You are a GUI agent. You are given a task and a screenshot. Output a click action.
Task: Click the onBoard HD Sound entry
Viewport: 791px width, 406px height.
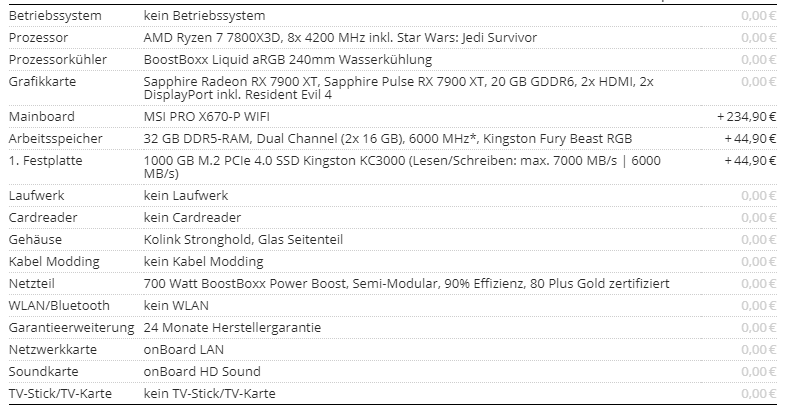coord(202,372)
